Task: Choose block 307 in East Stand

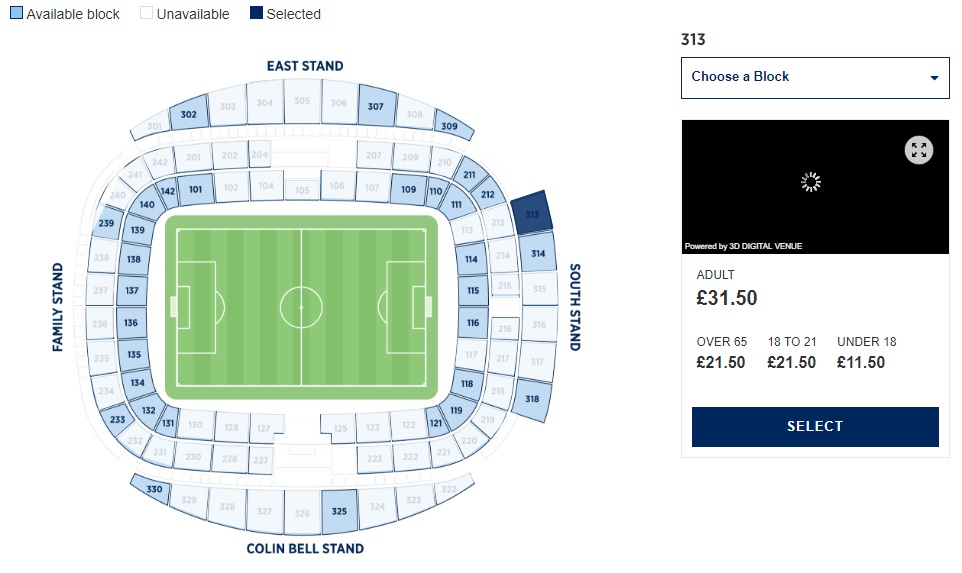Action: point(376,106)
